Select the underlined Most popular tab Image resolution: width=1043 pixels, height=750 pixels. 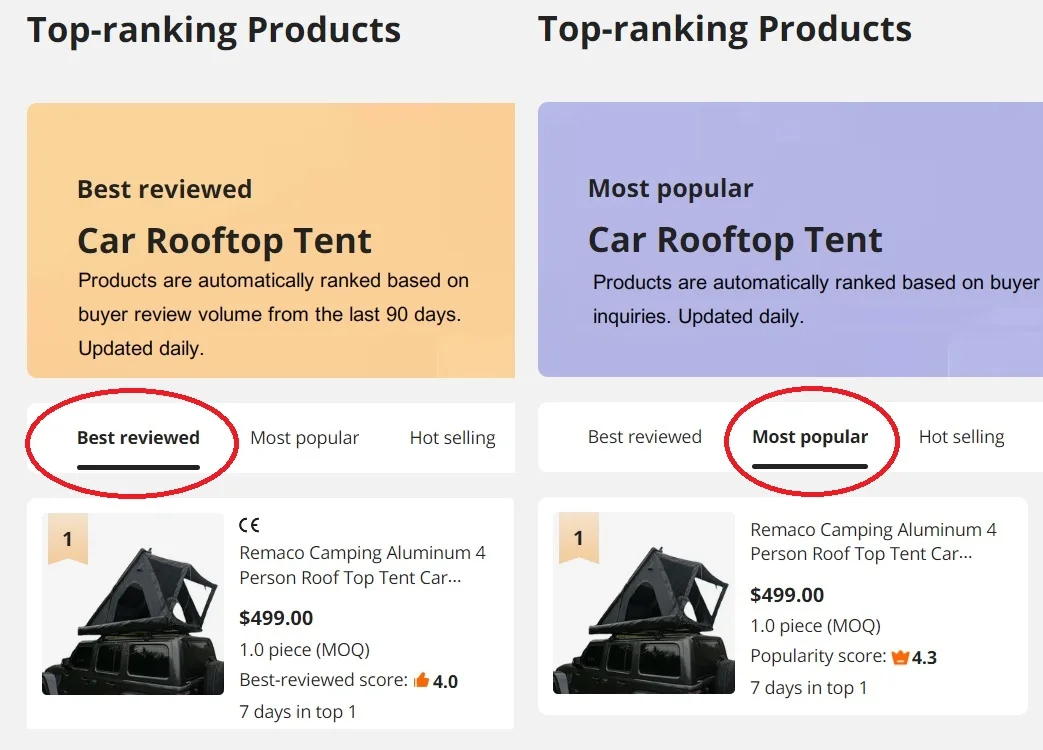[x=810, y=437]
